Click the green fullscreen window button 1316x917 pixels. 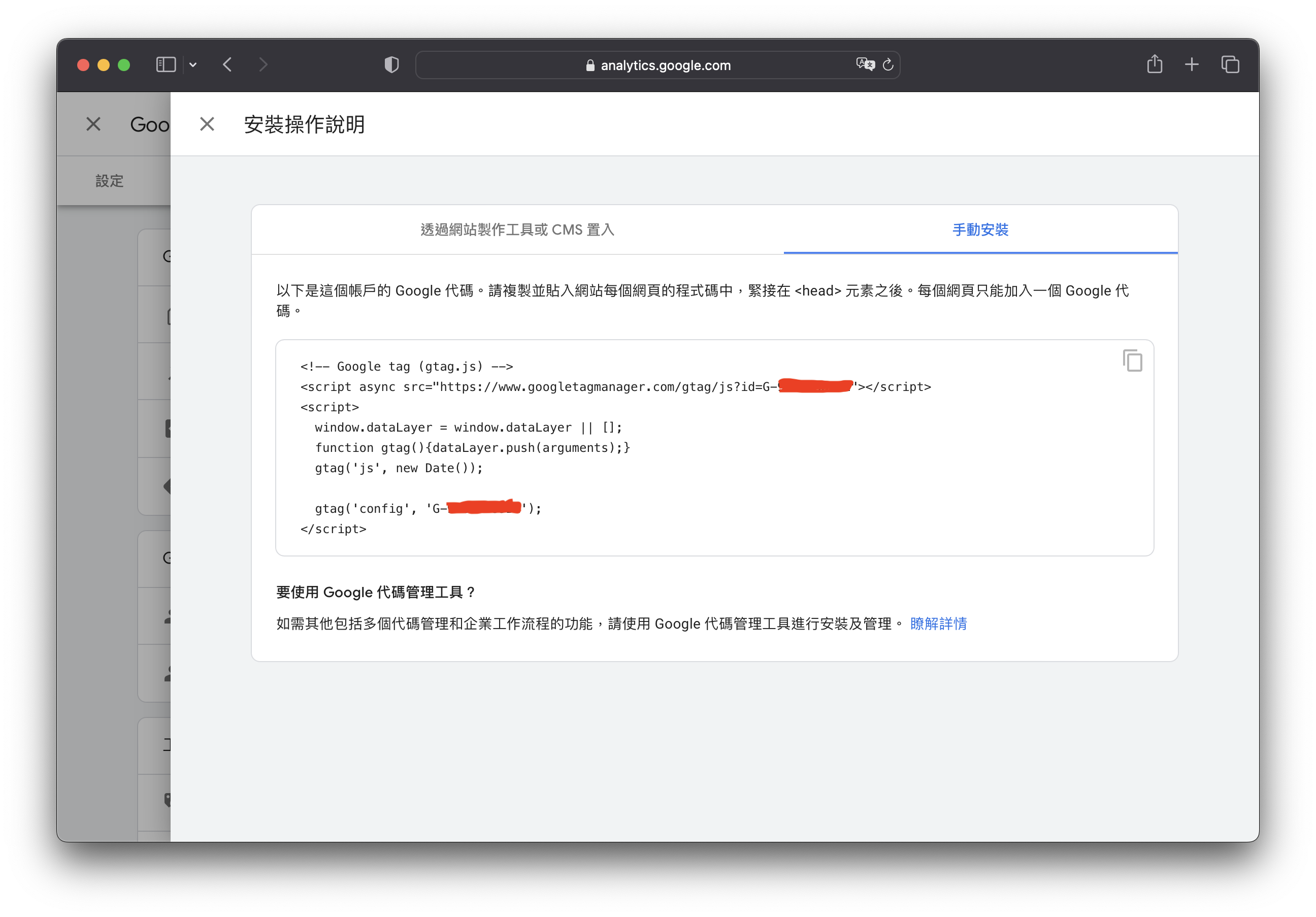click(x=124, y=65)
